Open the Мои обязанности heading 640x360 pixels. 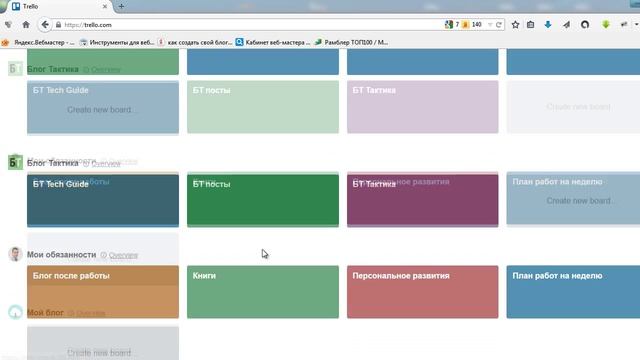point(62,255)
